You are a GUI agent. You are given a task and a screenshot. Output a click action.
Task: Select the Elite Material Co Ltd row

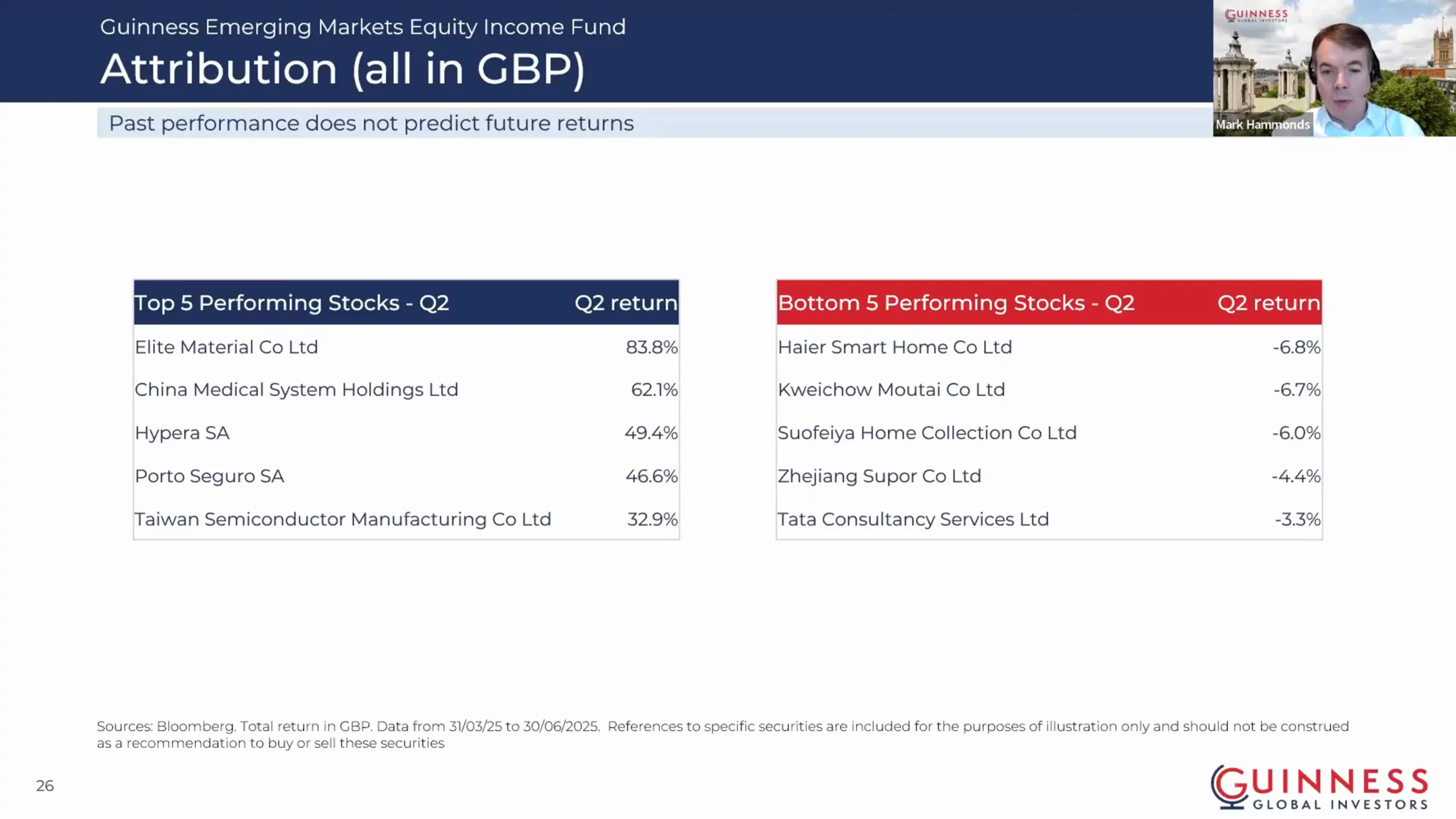(x=406, y=347)
